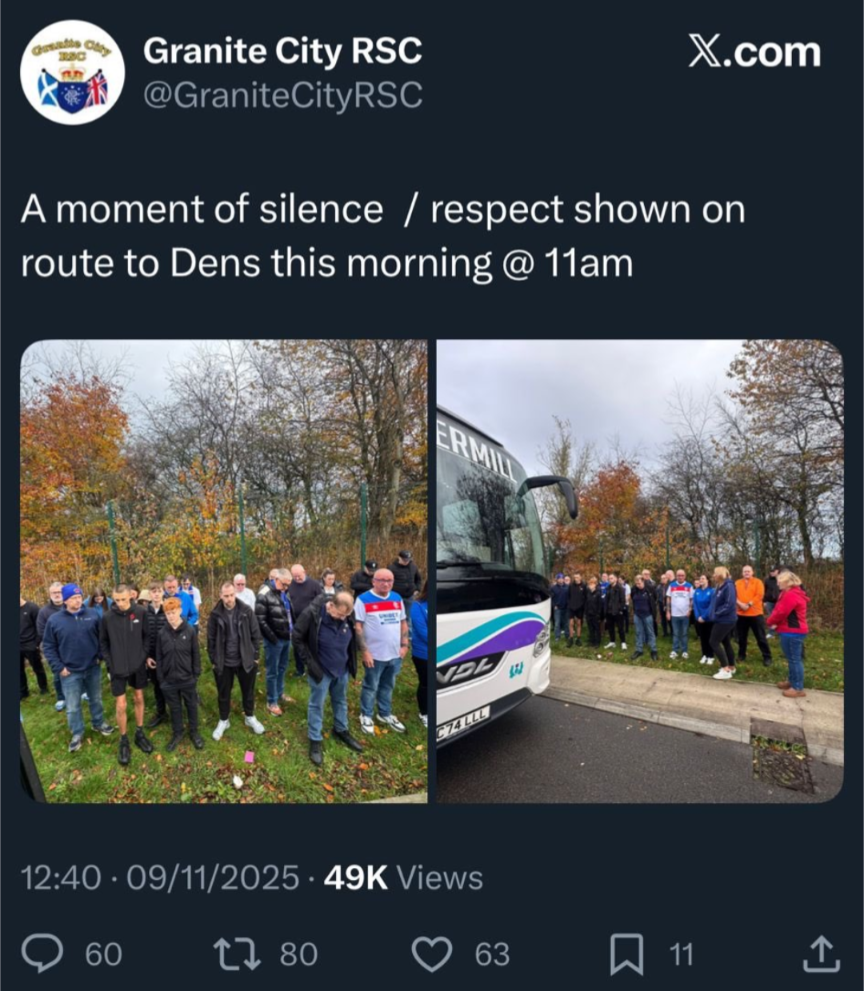This screenshot has width=864, height=991.
Task: Bookmark this post
Action: (626, 954)
